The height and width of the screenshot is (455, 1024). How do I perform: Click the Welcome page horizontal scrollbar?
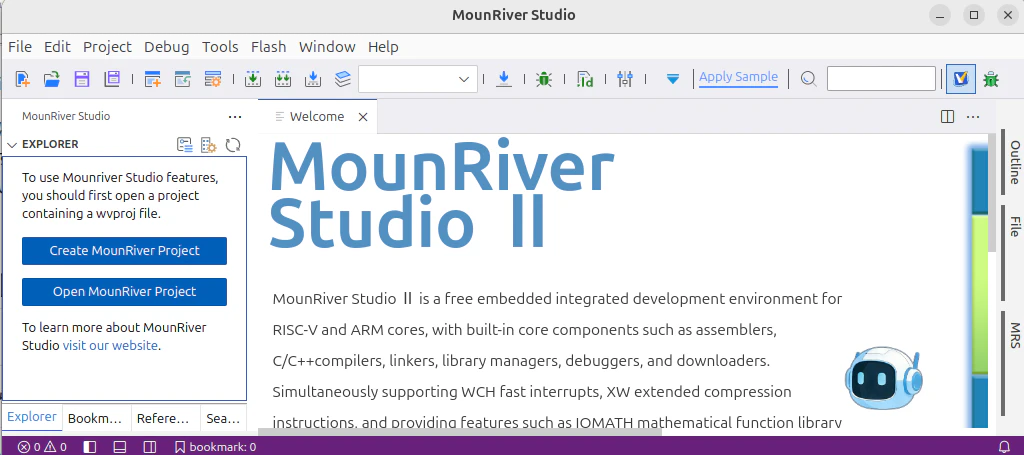(x=460, y=431)
